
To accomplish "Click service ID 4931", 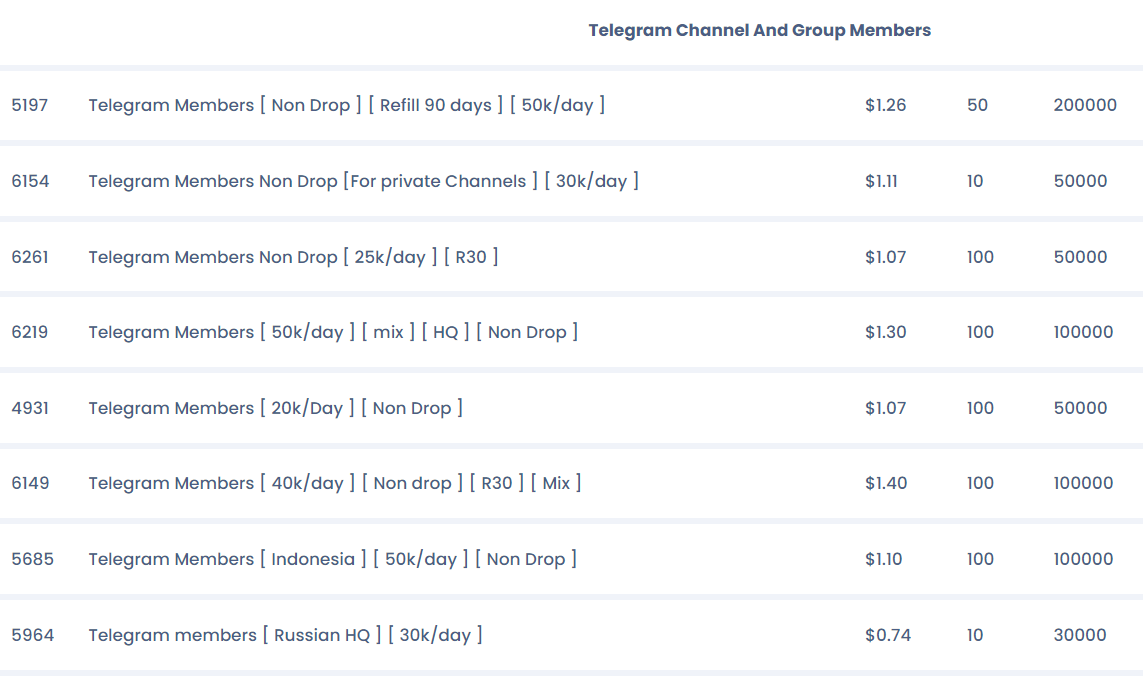I will pos(30,408).
